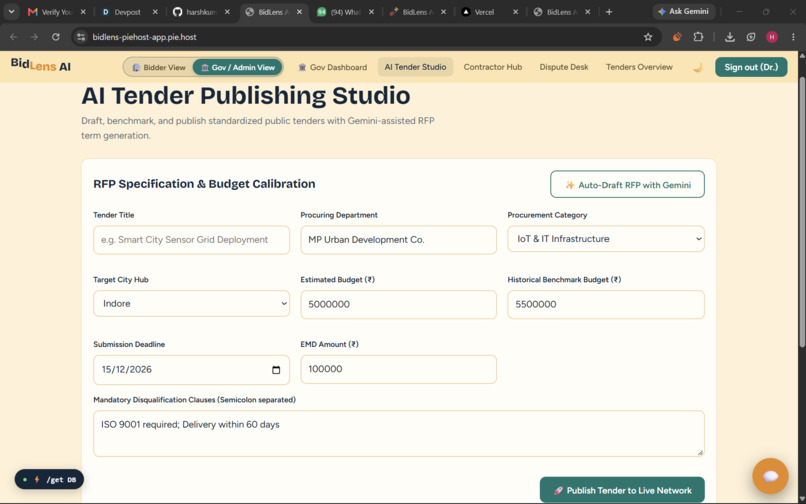806x504 pixels.
Task: Click the Tender Title field
Action: click(191, 240)
